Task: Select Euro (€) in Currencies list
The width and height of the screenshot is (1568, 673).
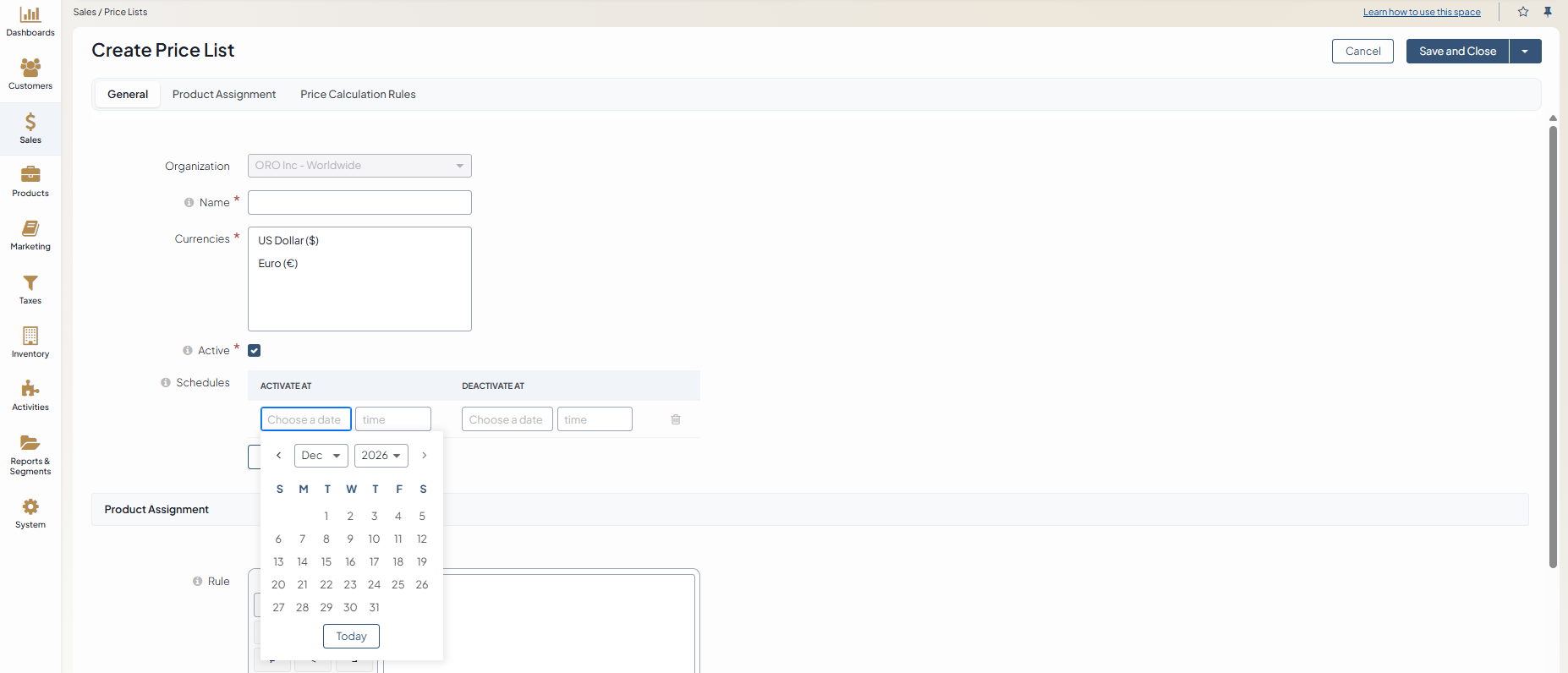Action: coord(278,264)
